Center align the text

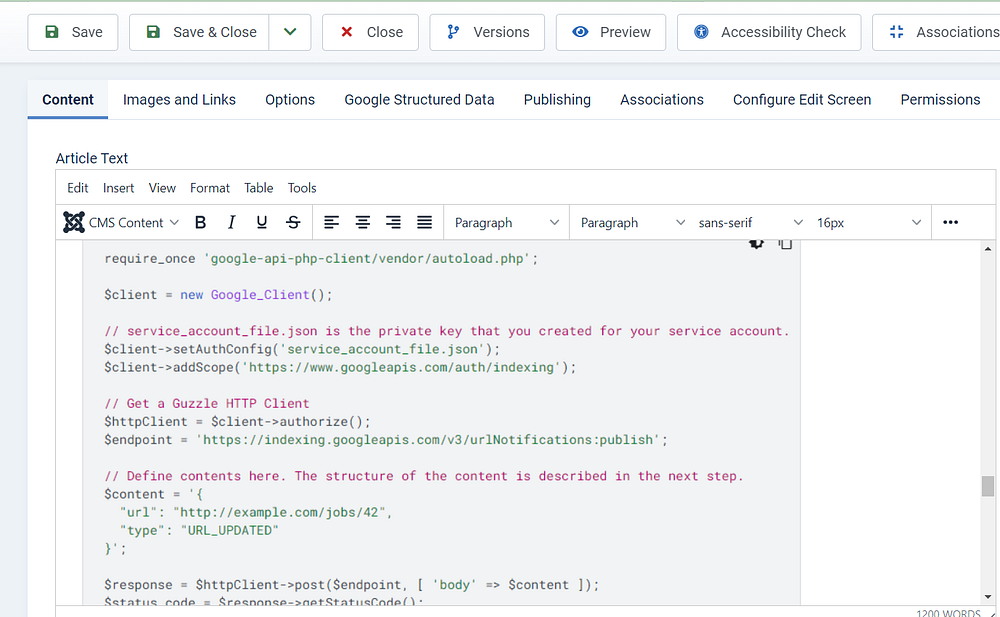pos(362,222)
